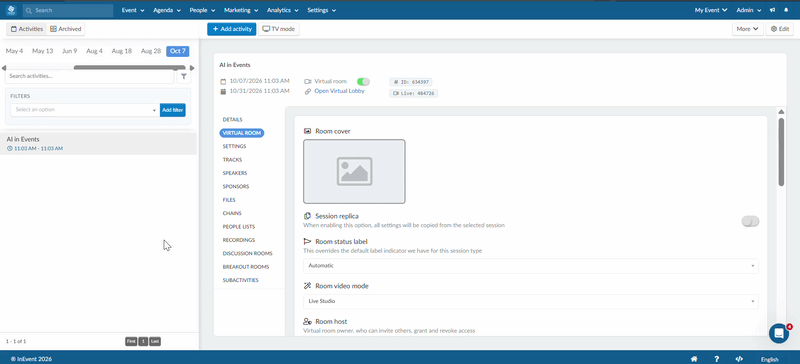Open the notifications bell icon

click(786, 10)
